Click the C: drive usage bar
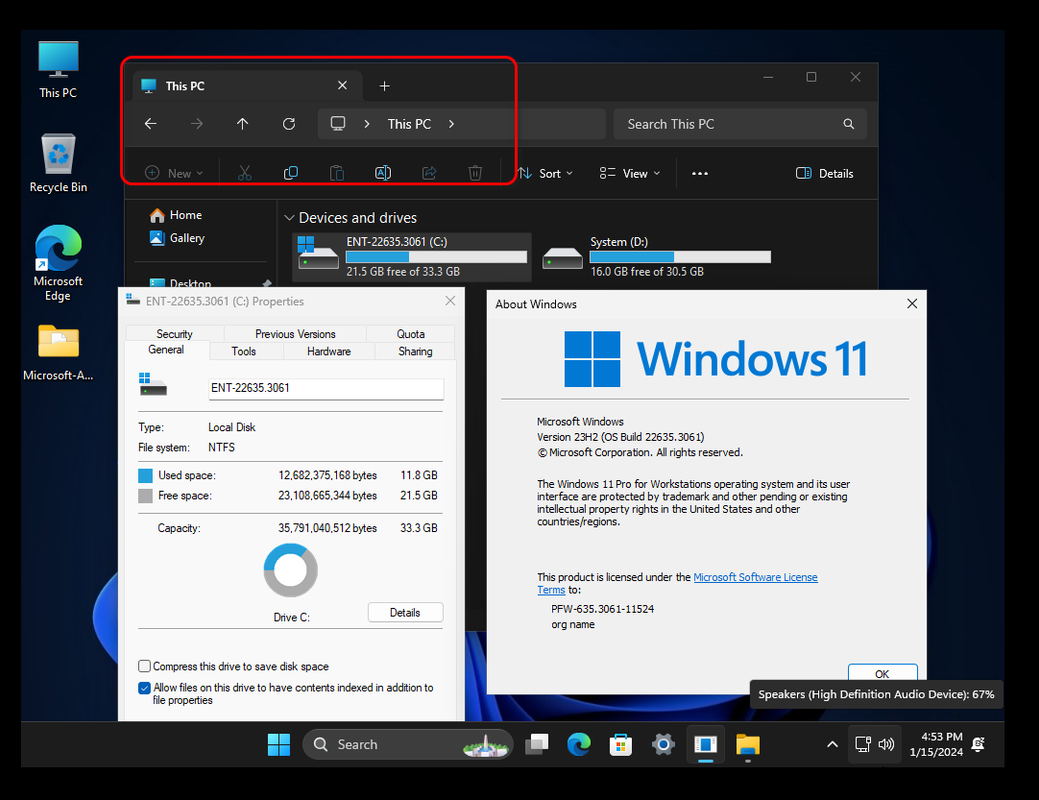The image size is (1039, 800). point(436,257)
